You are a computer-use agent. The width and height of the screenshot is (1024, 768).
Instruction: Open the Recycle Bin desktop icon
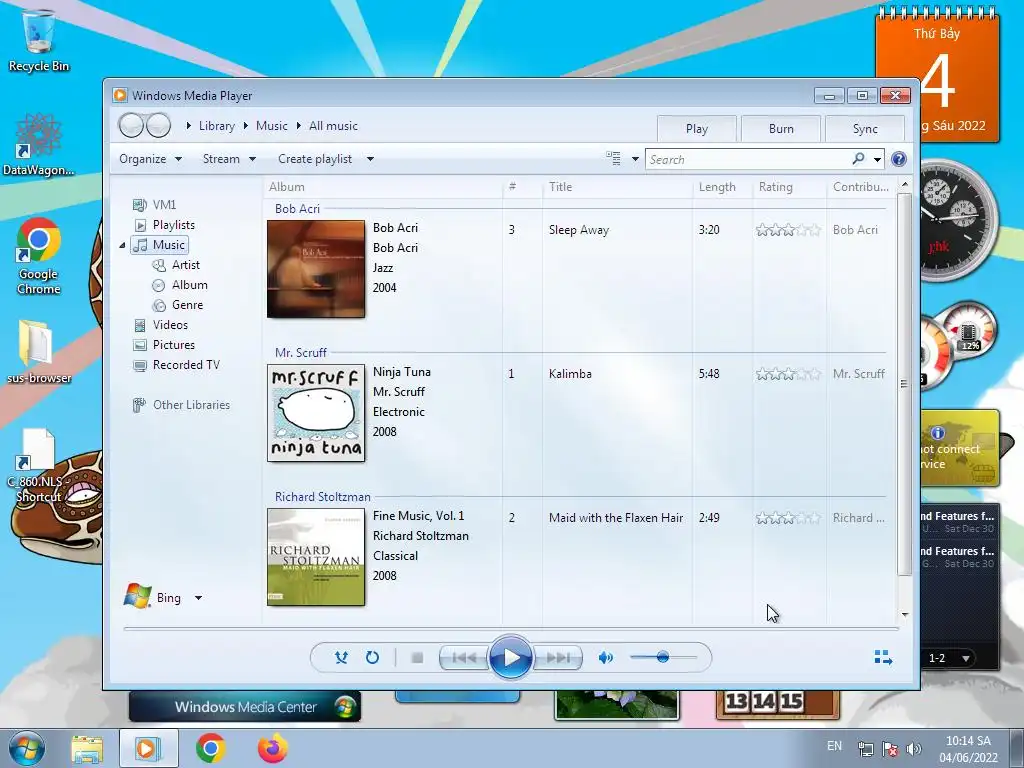click(39, 40)
